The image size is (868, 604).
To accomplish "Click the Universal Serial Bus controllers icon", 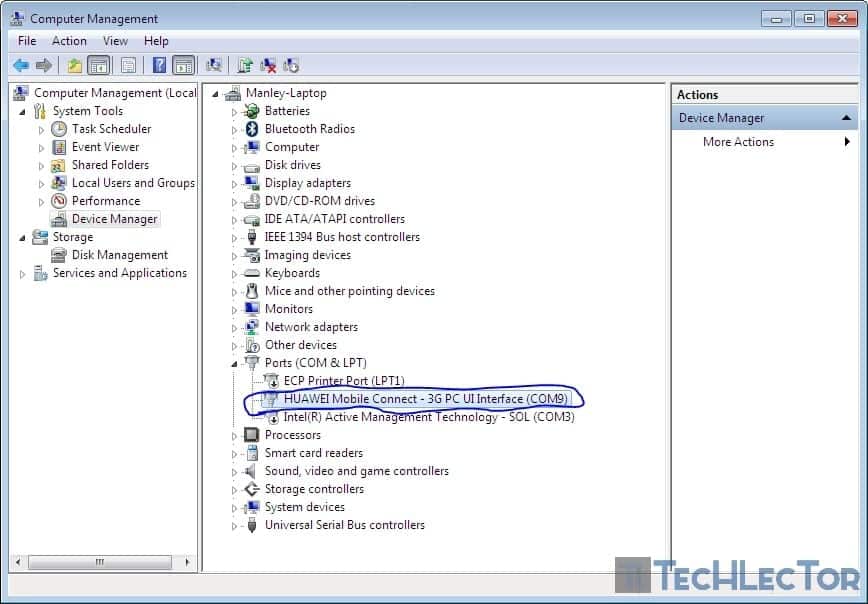I will (252, 525).
